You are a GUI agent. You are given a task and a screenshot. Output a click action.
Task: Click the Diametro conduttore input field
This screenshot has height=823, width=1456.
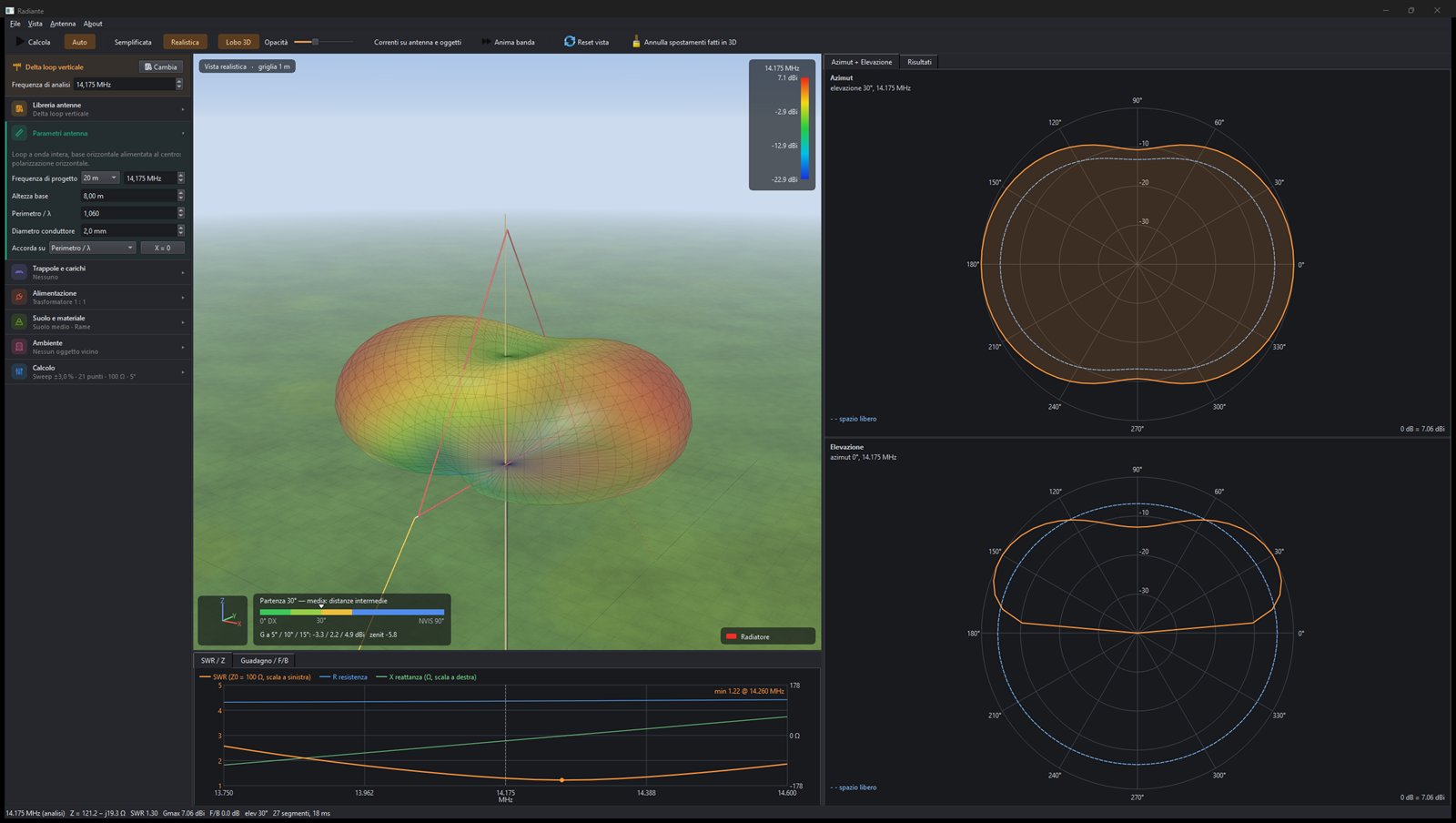tap(133, 230)
